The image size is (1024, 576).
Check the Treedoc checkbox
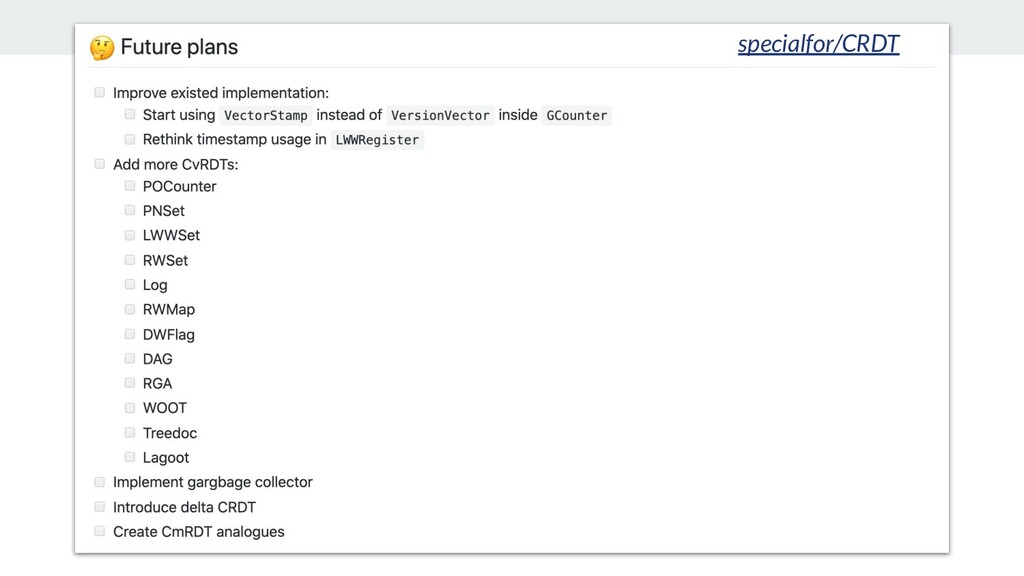tap(130, 432)
